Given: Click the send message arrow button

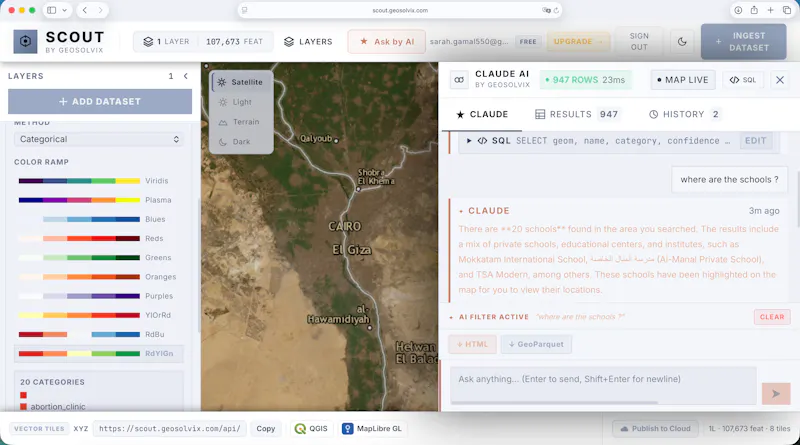Looking at the screenshot, I should click(776, 394).
